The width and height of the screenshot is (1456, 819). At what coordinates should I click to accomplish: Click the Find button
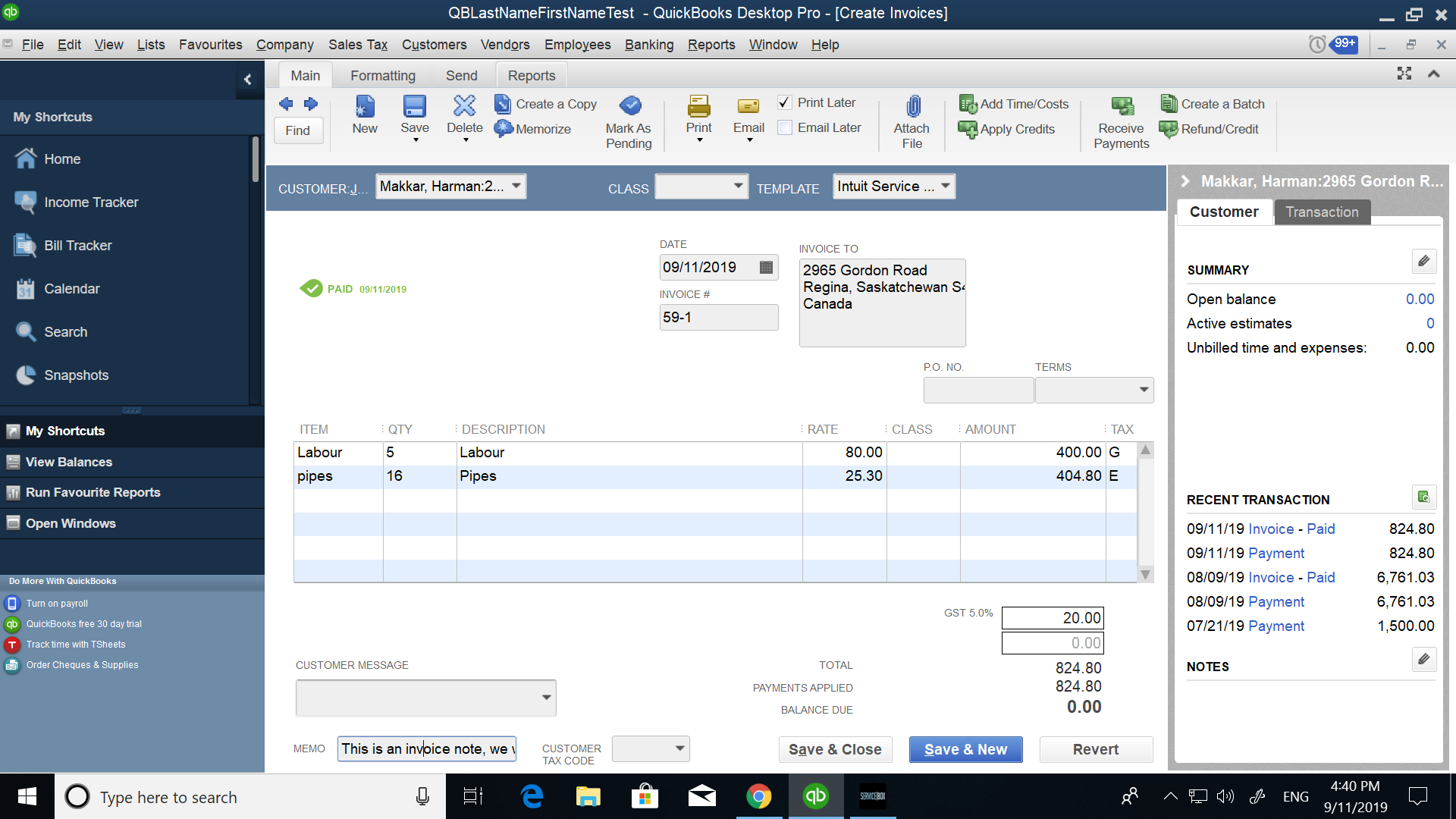pos(298,130)
